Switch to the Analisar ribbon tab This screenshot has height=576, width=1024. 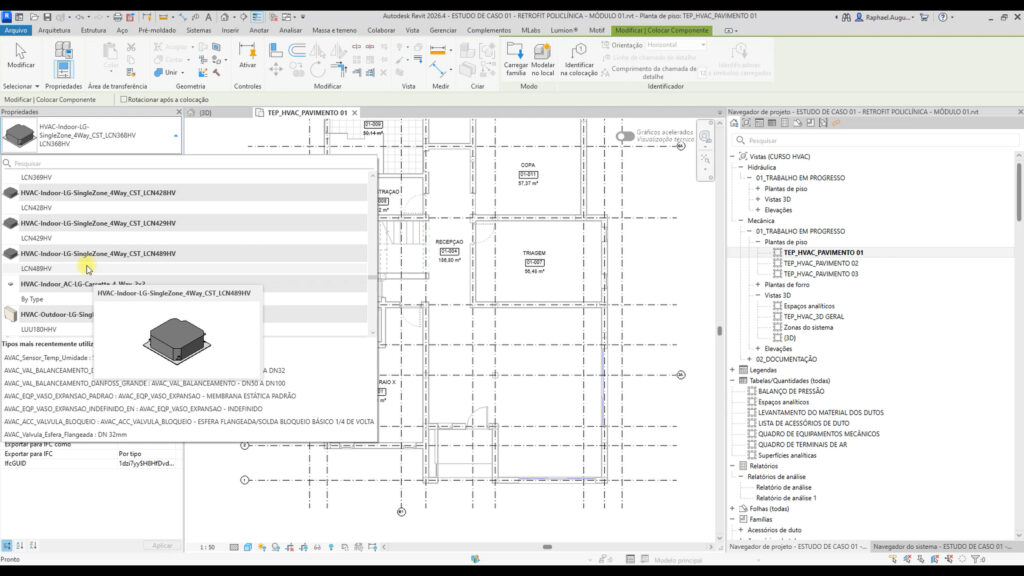(291, 30)
